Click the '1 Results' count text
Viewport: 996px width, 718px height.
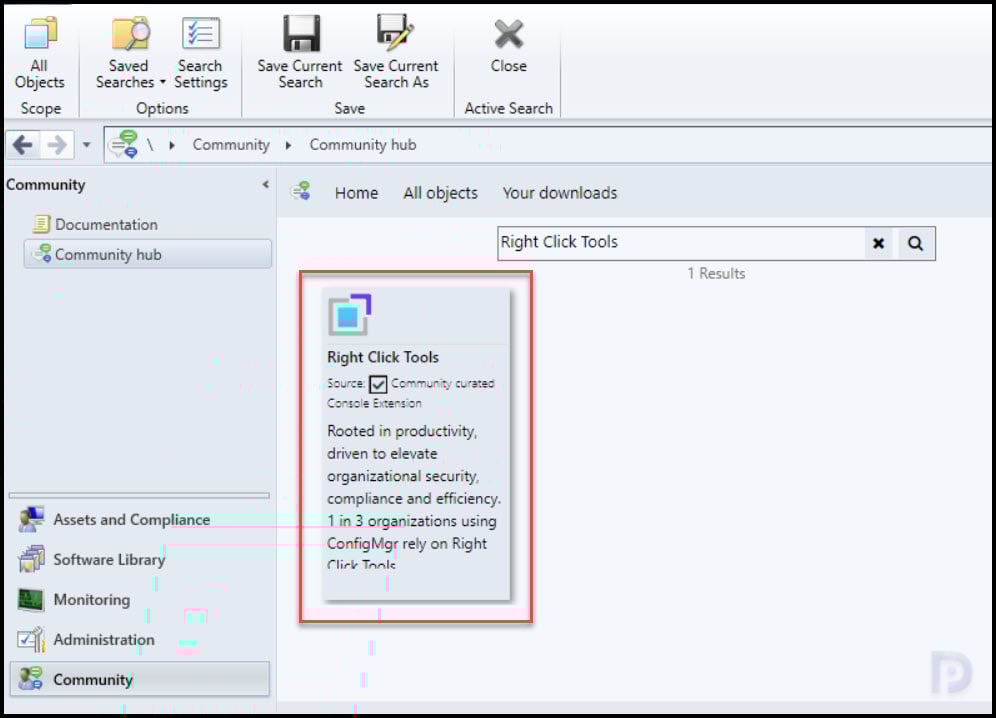point(716,274)
